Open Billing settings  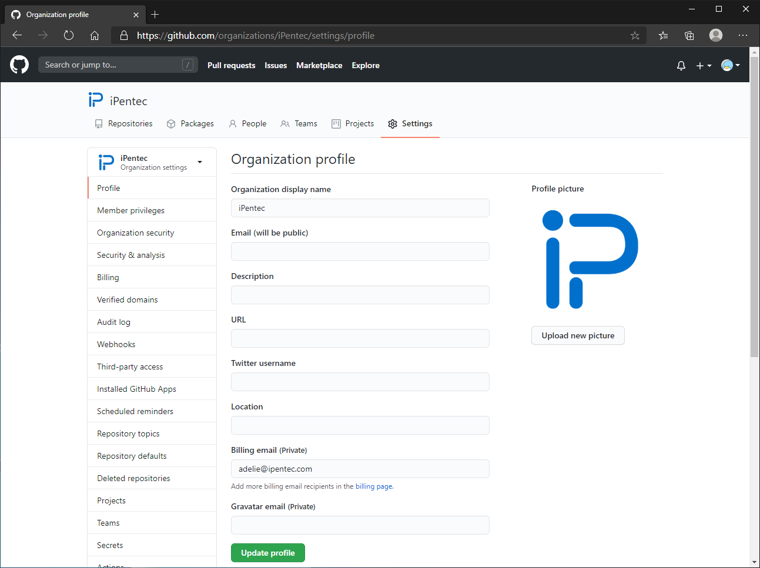coord(152,277)
